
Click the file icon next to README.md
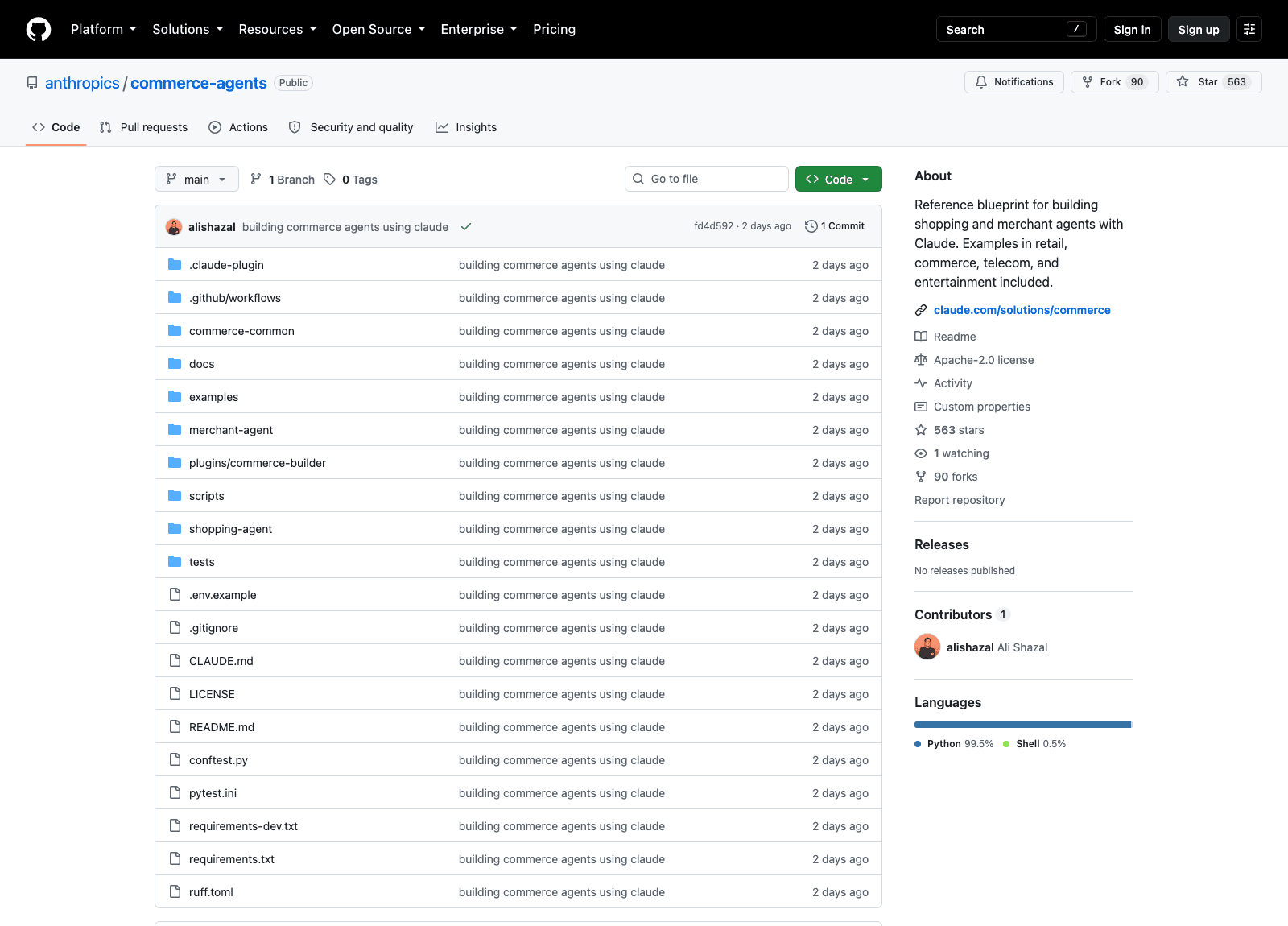click(x=175, y=726)
